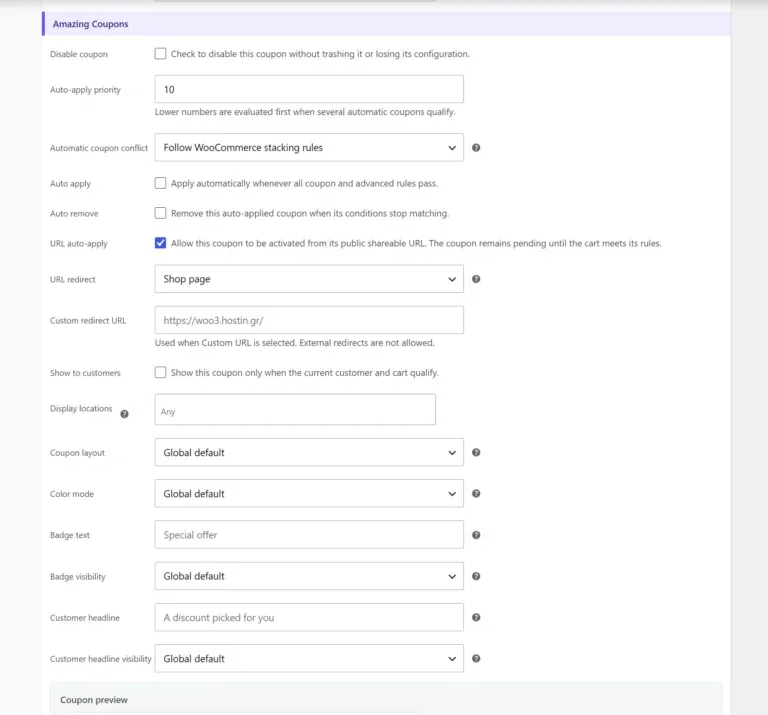
Task: Show help tip beside URL redirect dropdown
Action: [x=476, y=279]
